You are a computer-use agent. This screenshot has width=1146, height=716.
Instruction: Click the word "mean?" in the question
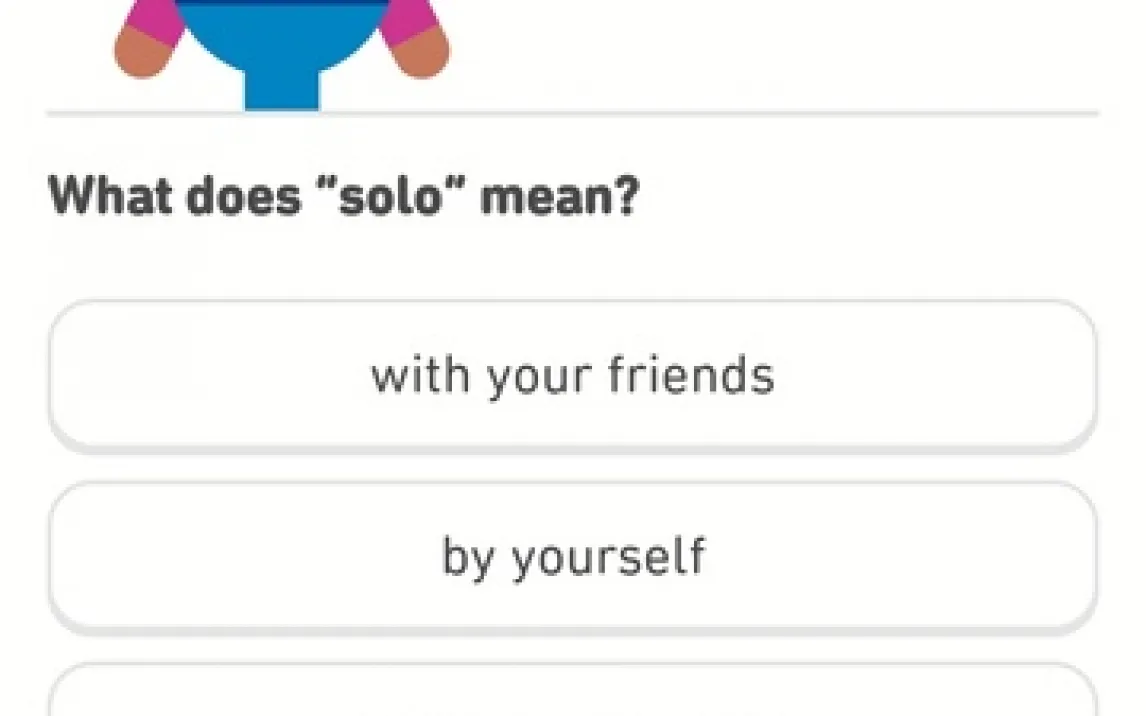559,196
